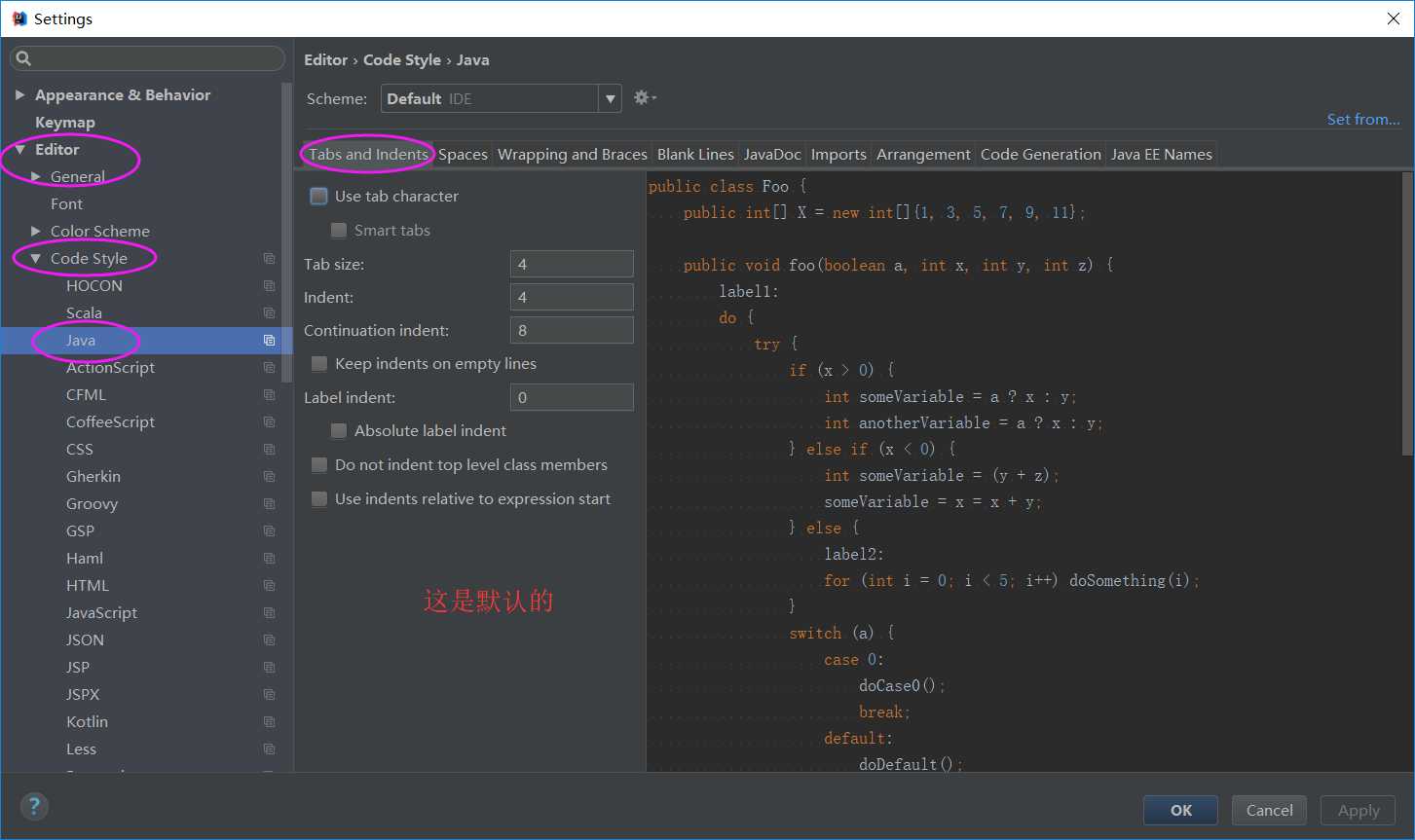Expand the General node arrow
Viewport: 1415px width, 840px height.
(x=36, y=176)
